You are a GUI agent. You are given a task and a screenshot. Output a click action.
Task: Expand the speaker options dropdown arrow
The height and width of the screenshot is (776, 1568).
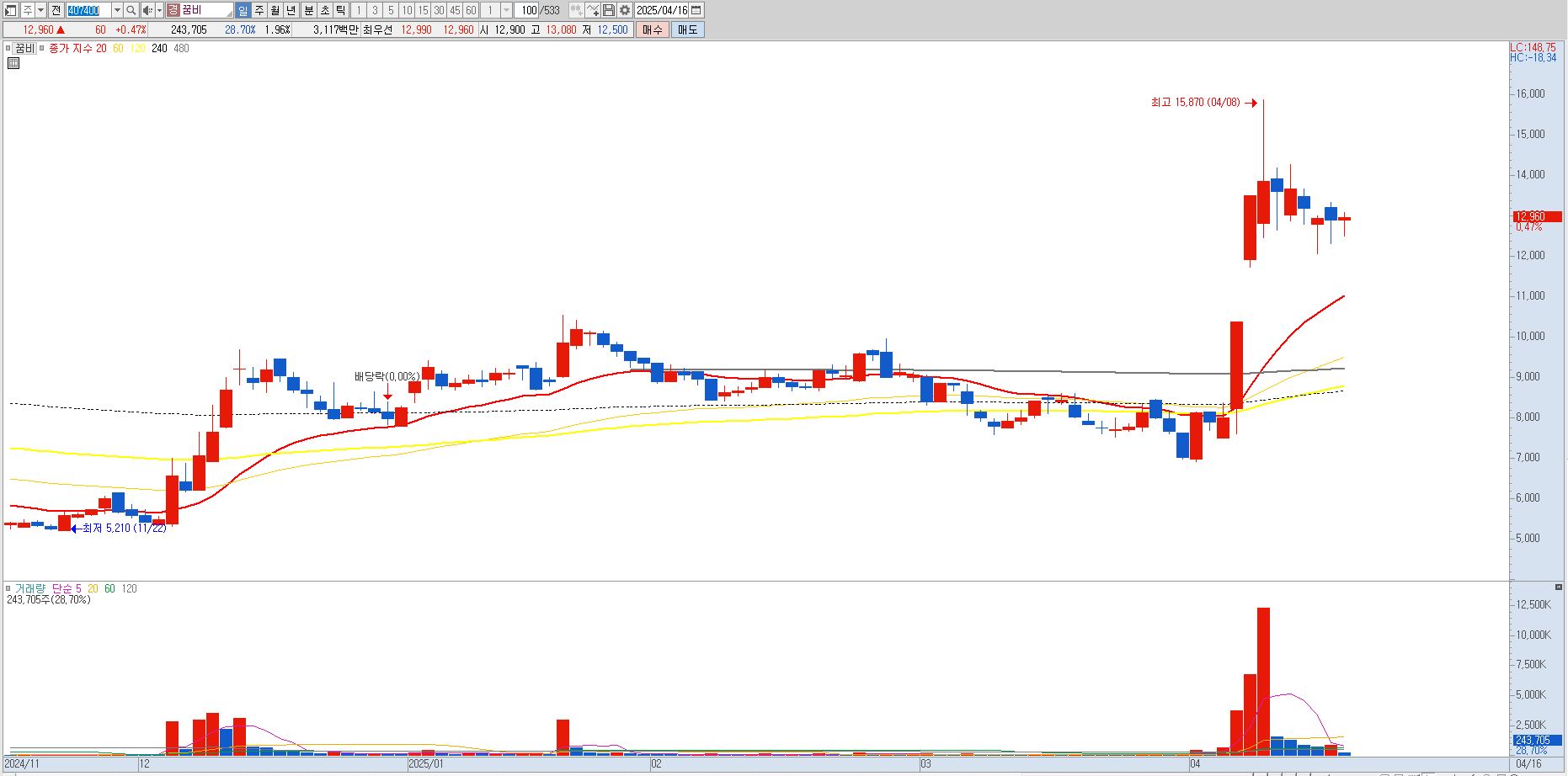point(159,10)
